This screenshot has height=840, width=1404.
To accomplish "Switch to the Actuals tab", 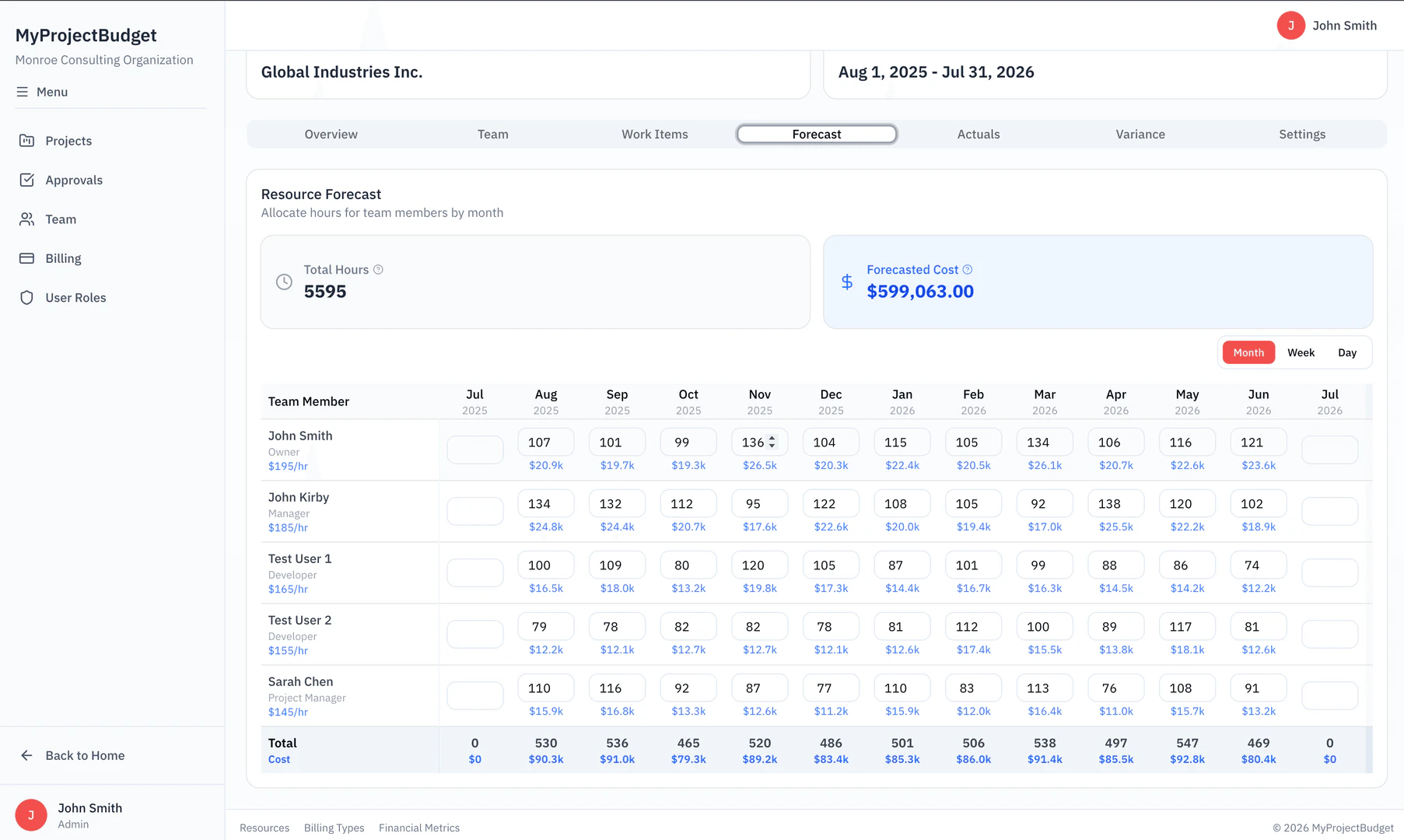I will pos(978,134).
